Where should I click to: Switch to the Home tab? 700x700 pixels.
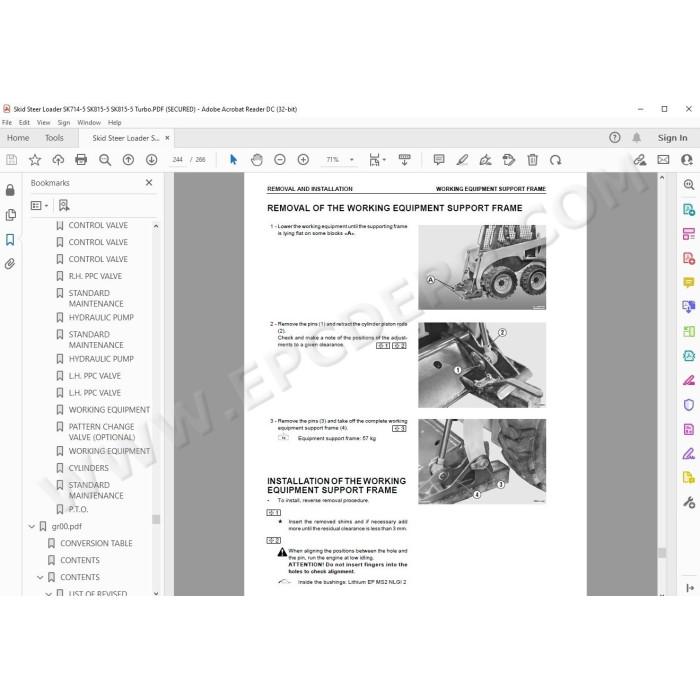click(18, 138)
